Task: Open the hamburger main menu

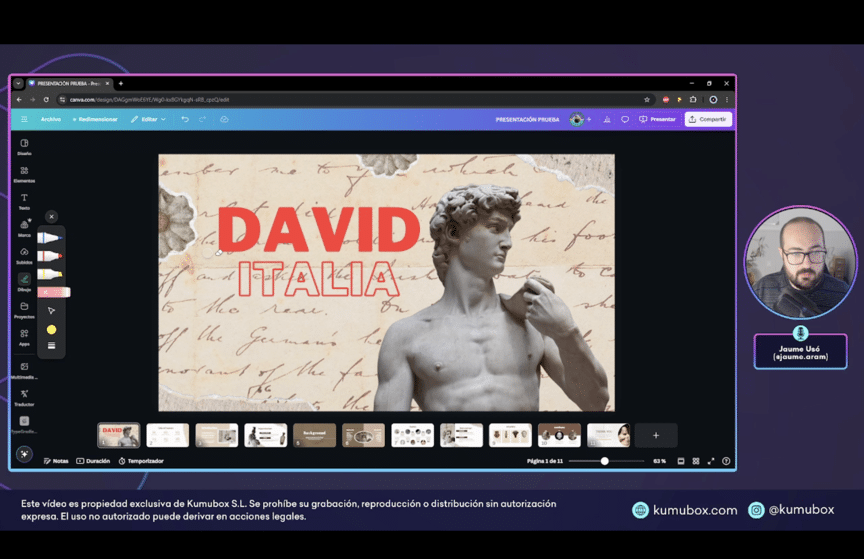Action: tap(24, 119)
